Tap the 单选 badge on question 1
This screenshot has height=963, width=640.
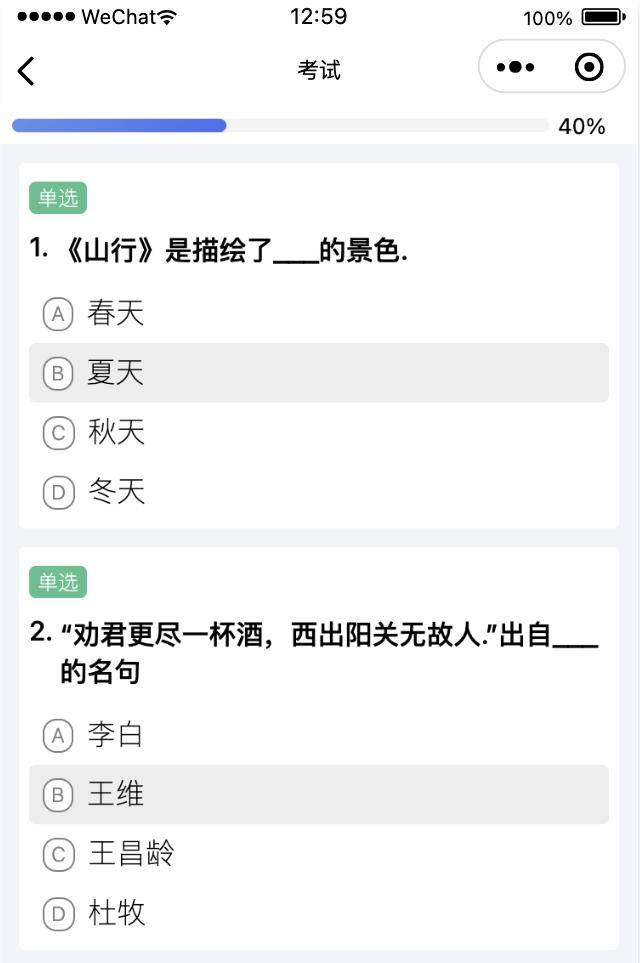tap(58, 198)
